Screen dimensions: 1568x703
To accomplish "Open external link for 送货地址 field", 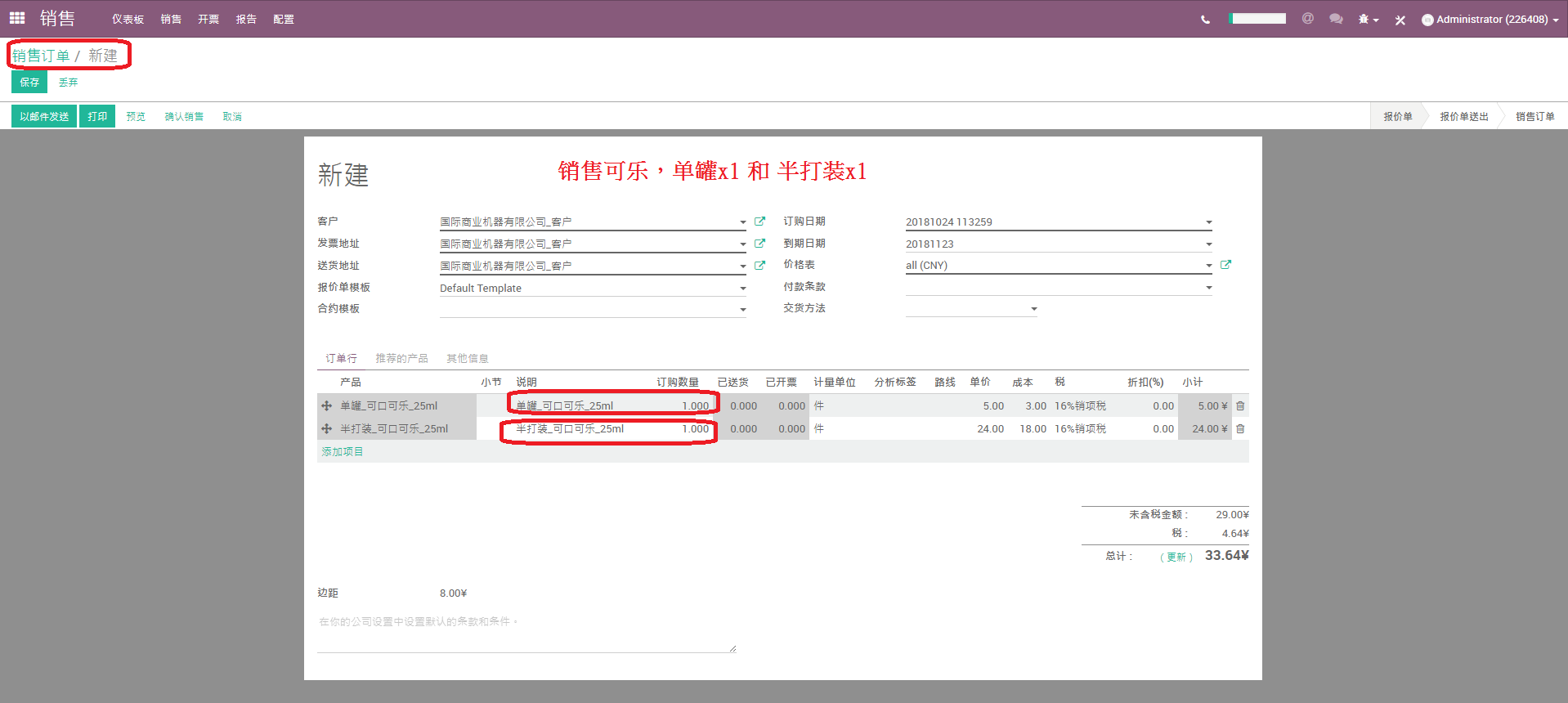I will (x=759, y=266).
